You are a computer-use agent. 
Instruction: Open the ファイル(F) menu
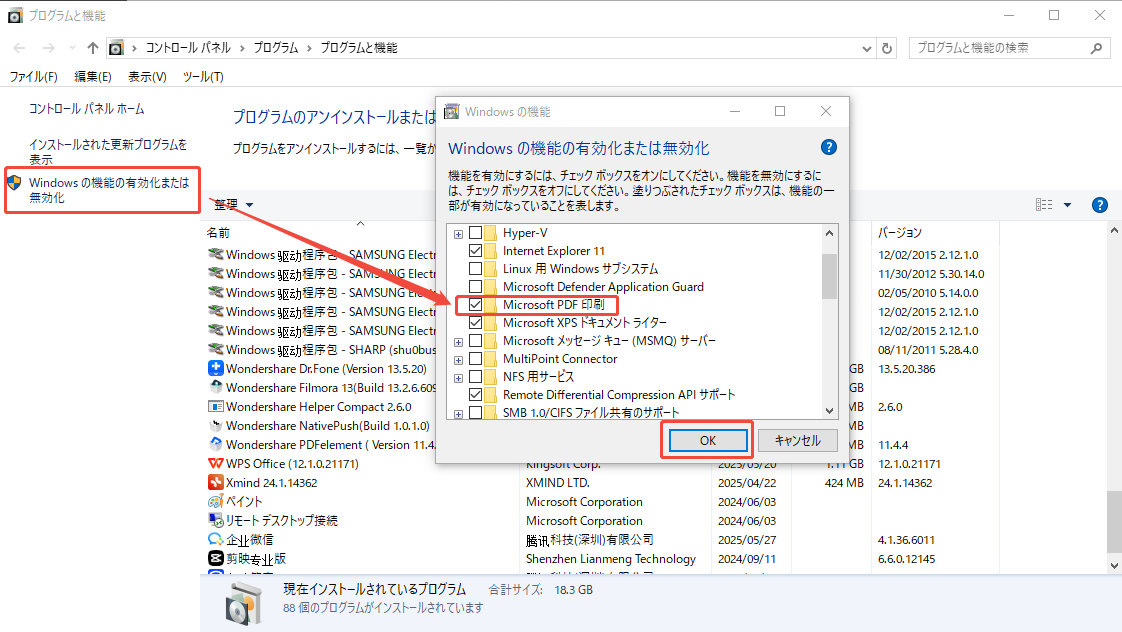[34, 77]
